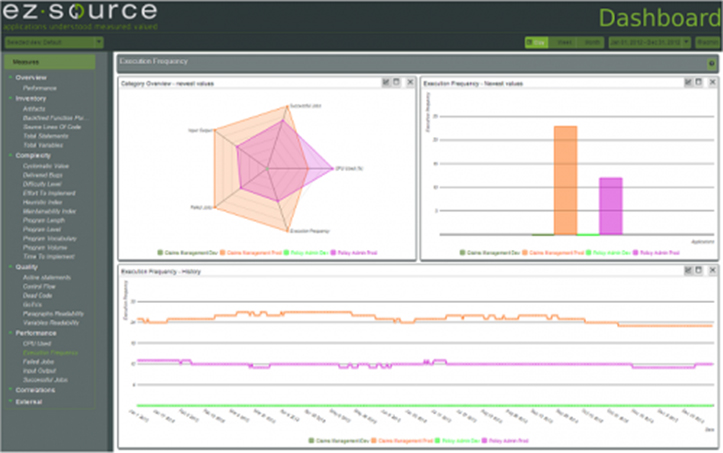Expand the External tree group
The height and width of the screenshot is (453, 723).
pyautogui.click(x=10, y=402)
